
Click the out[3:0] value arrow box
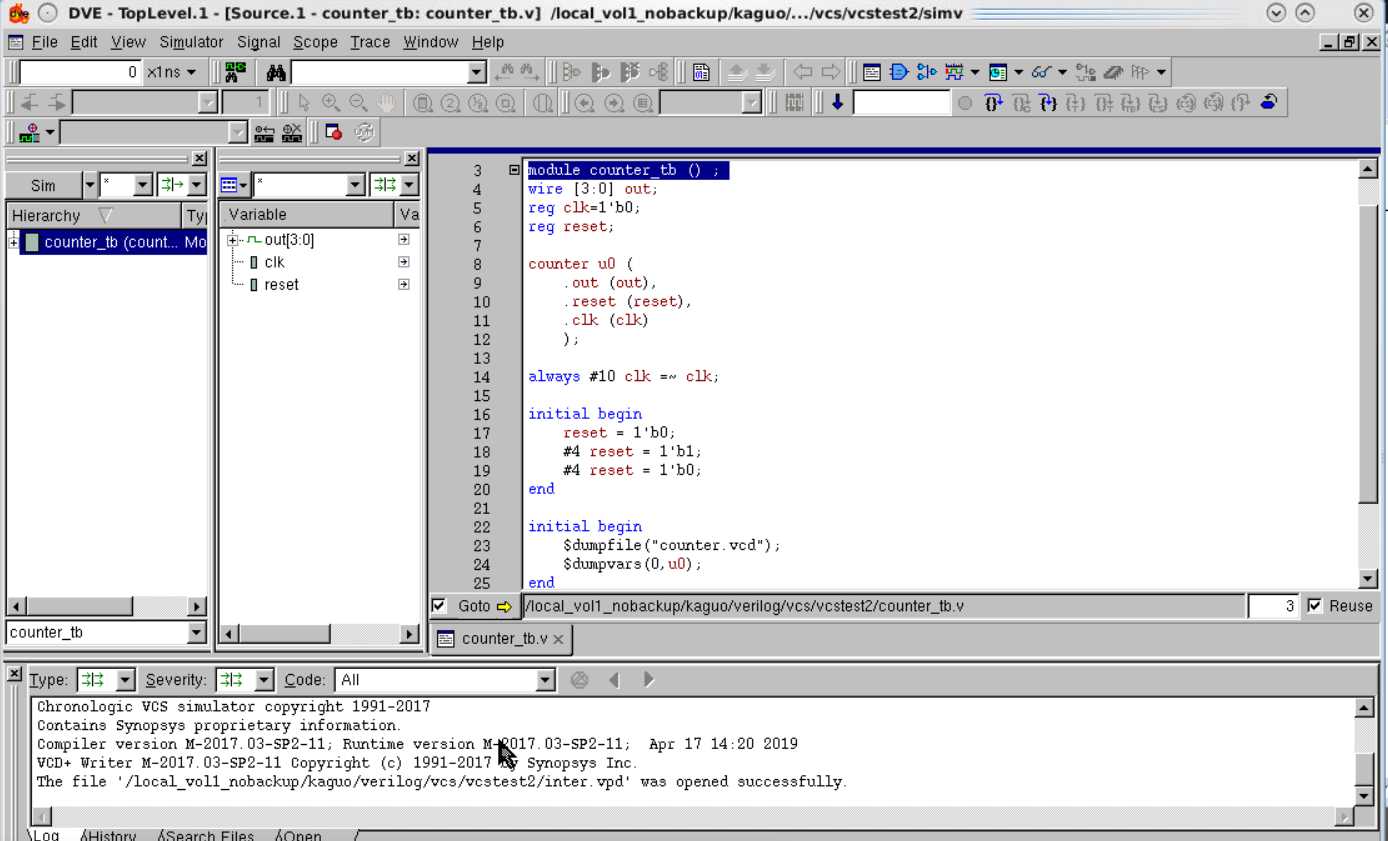point(403,240)
